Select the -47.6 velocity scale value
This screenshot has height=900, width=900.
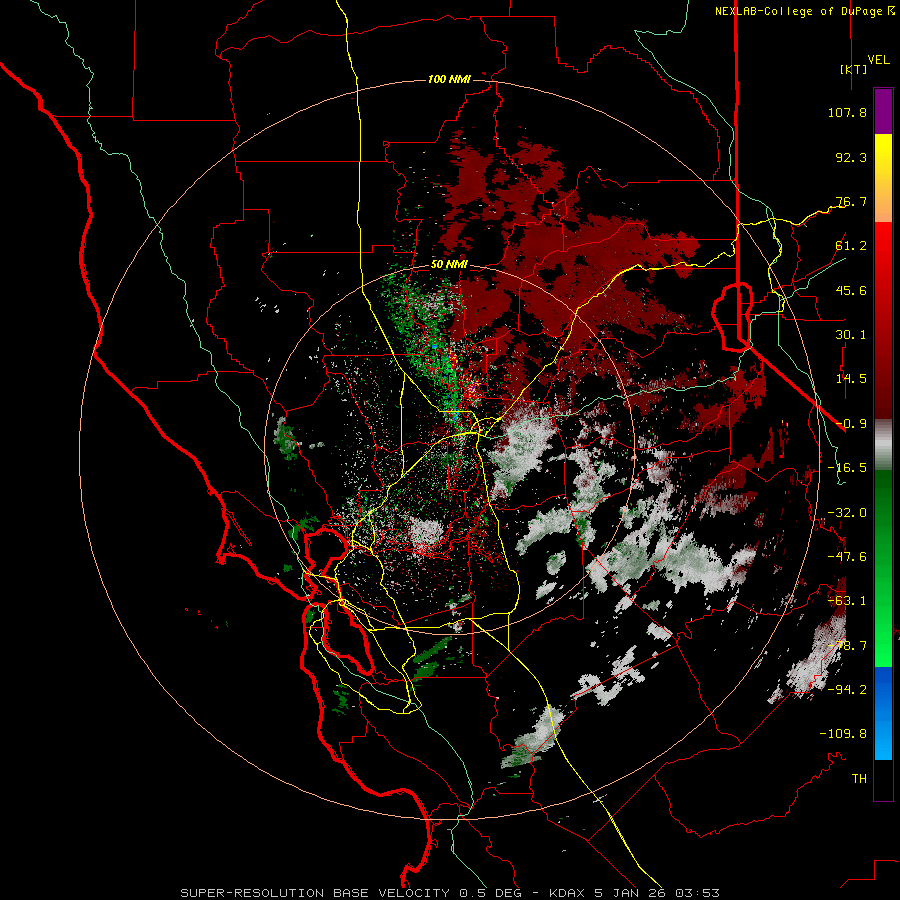click(847, 557)
